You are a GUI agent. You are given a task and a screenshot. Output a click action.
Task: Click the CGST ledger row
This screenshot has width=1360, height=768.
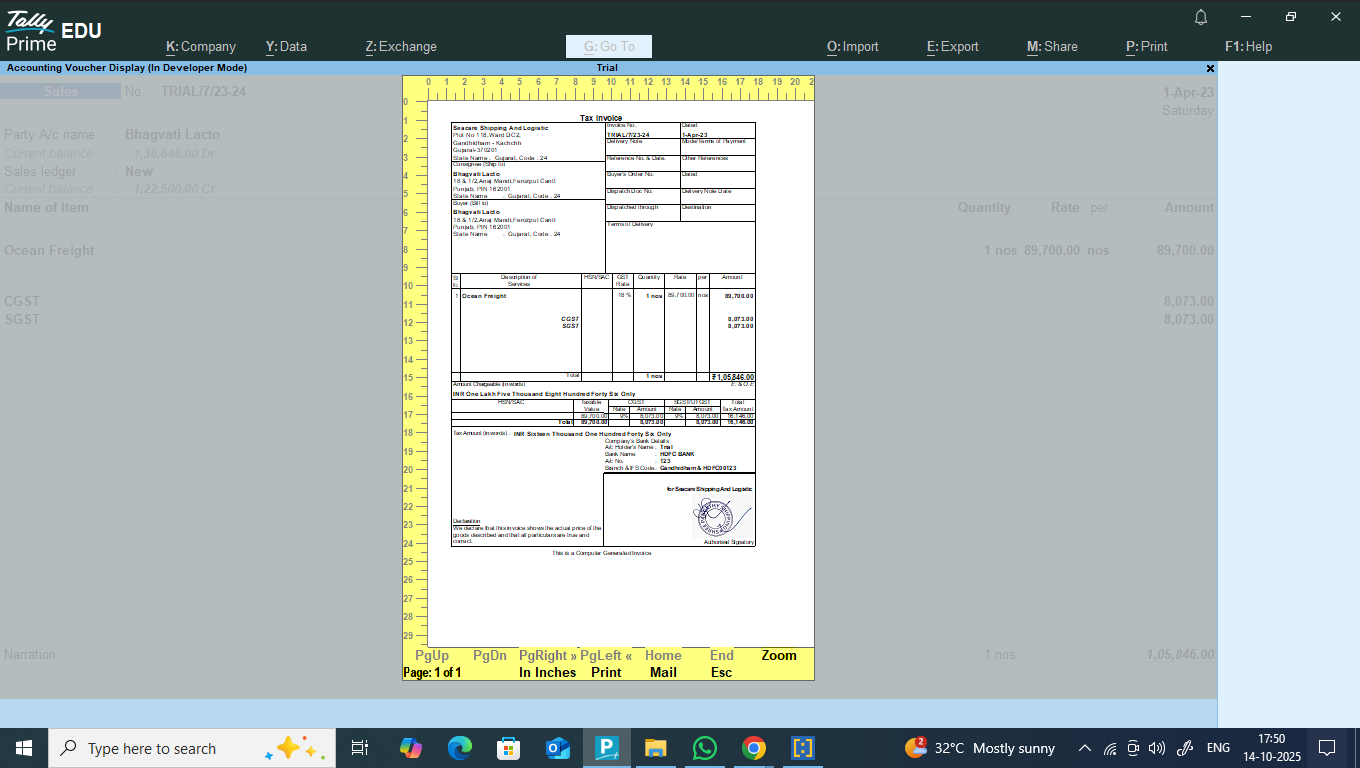(609, 301)
